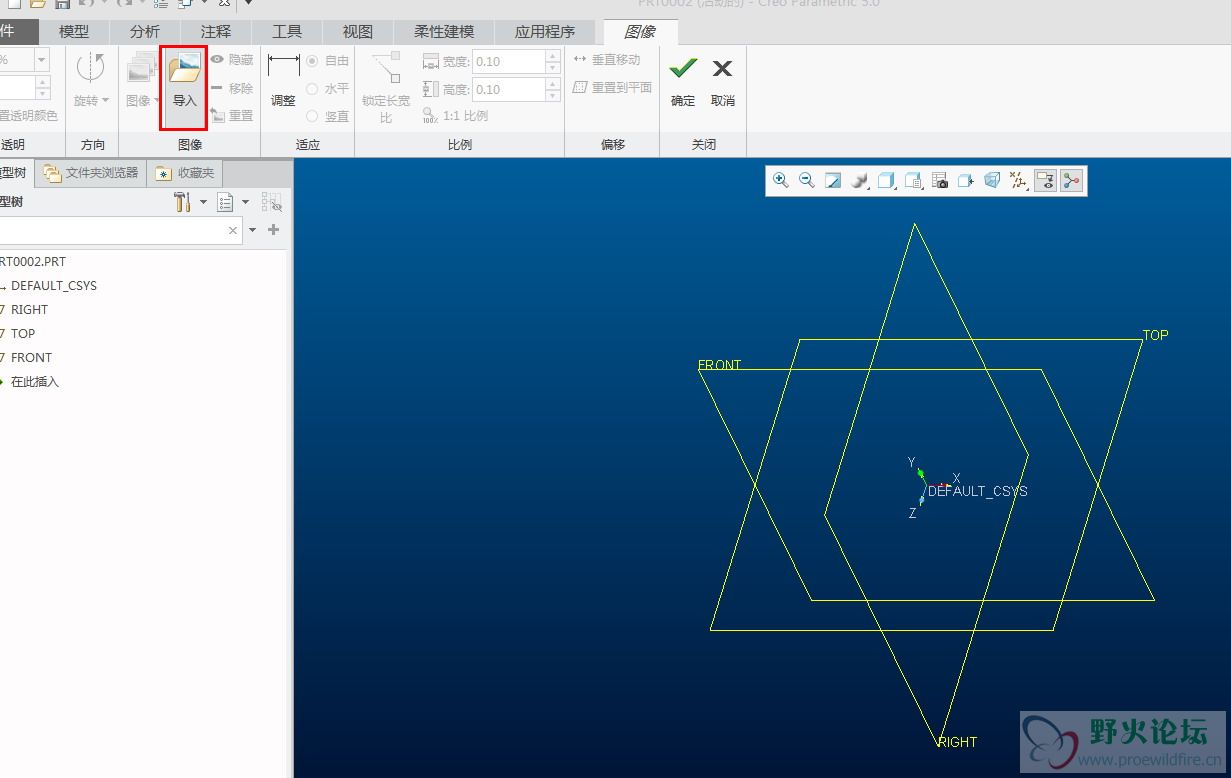Open the view manager icon
Viewport: 1231px width, 778px height.
pos(913,181)
